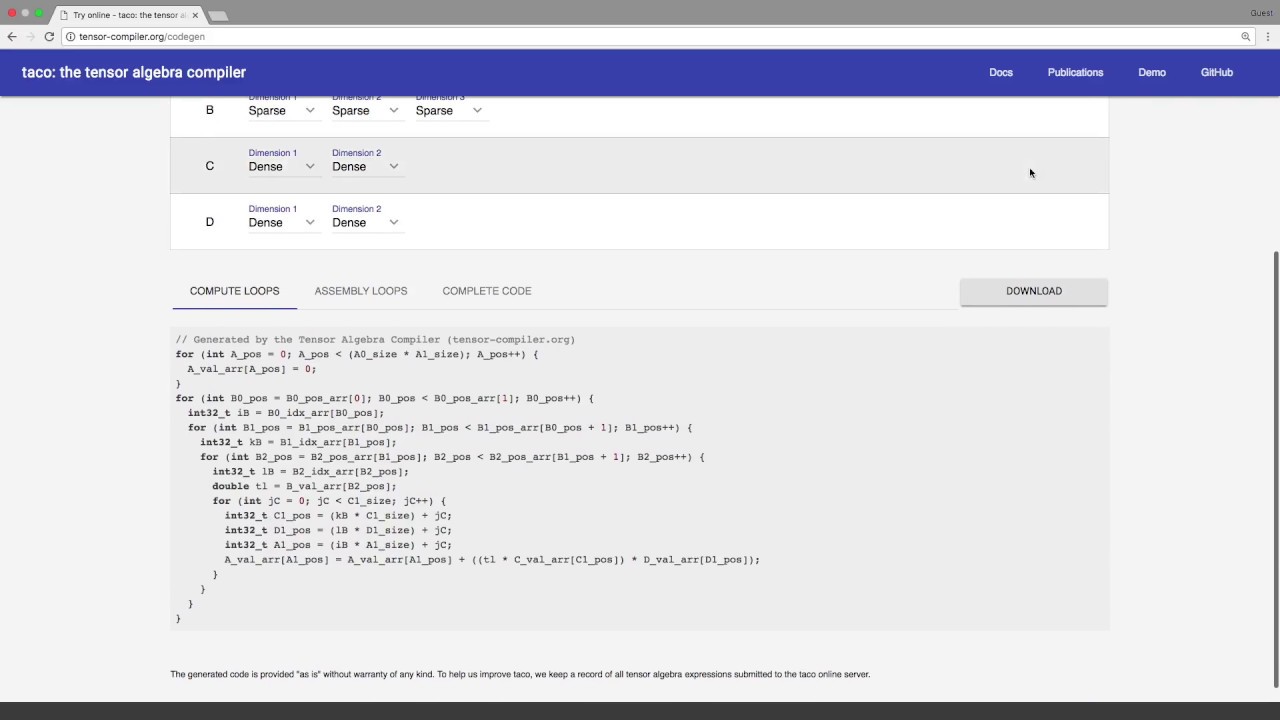Image resolution: width=1280 pixels, height=720 pixels.
Task: Open tensor D Dimension 1 Dense dropdown
Action: pyautogui.click(x=282, y=222)
